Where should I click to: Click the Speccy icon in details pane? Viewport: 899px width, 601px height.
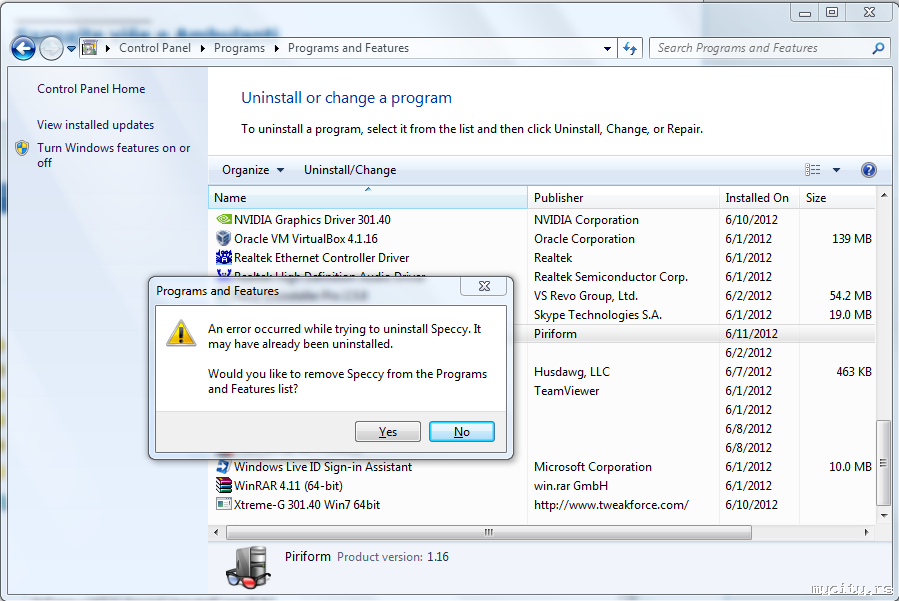coord(249,567)
